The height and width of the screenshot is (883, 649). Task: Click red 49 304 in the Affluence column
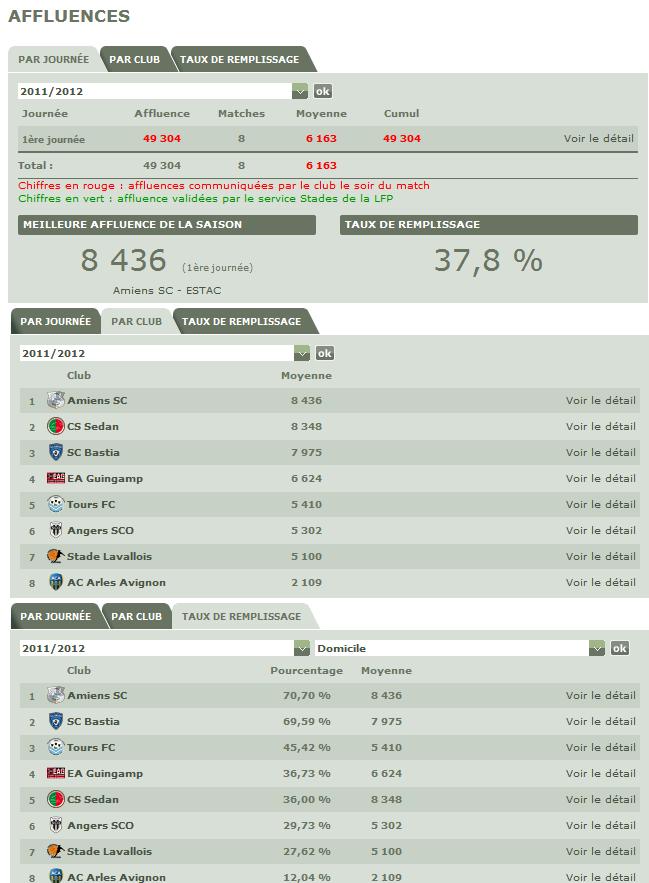point(162,139)
